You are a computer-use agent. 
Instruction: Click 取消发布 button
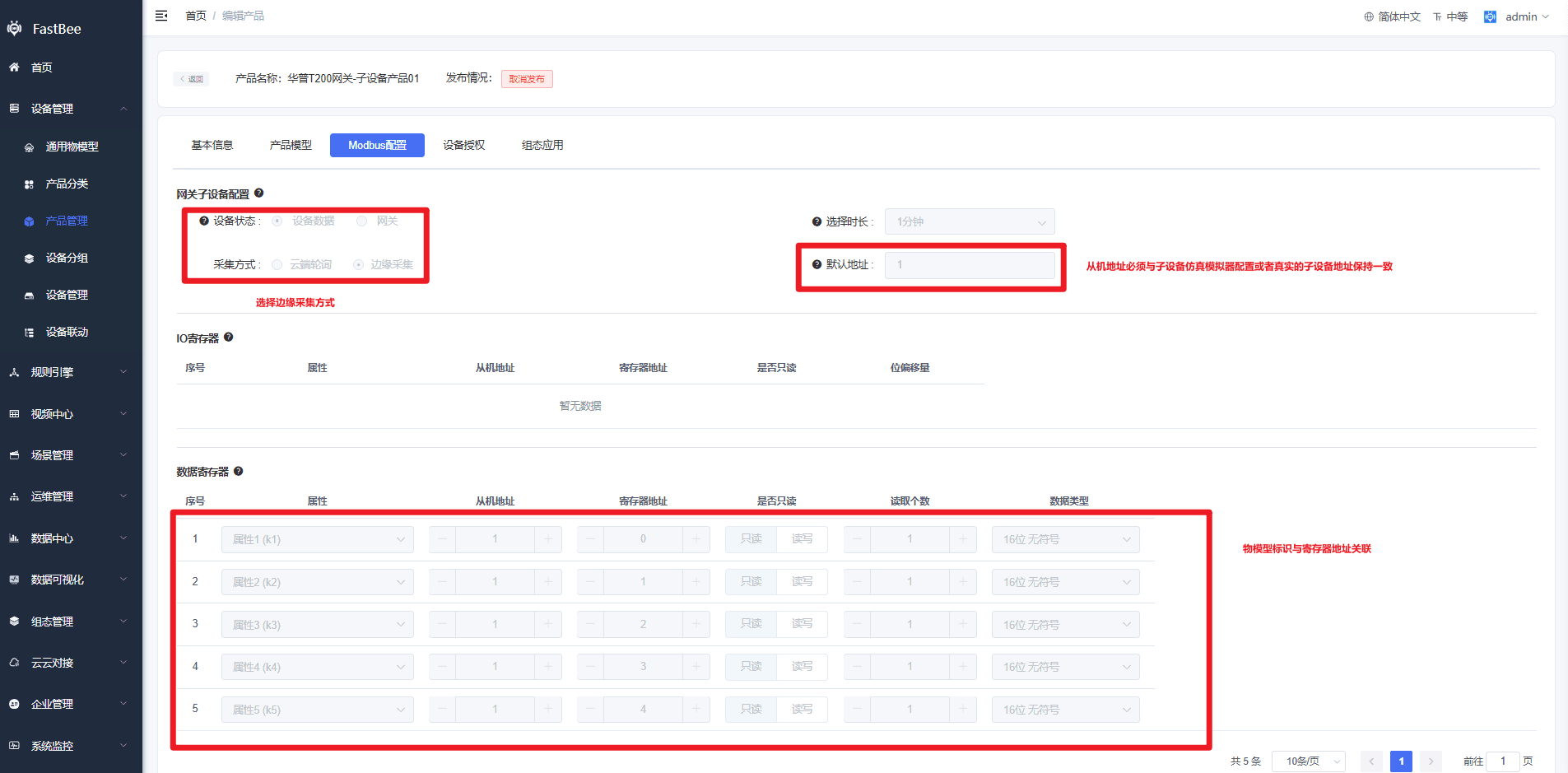(527, 79)
